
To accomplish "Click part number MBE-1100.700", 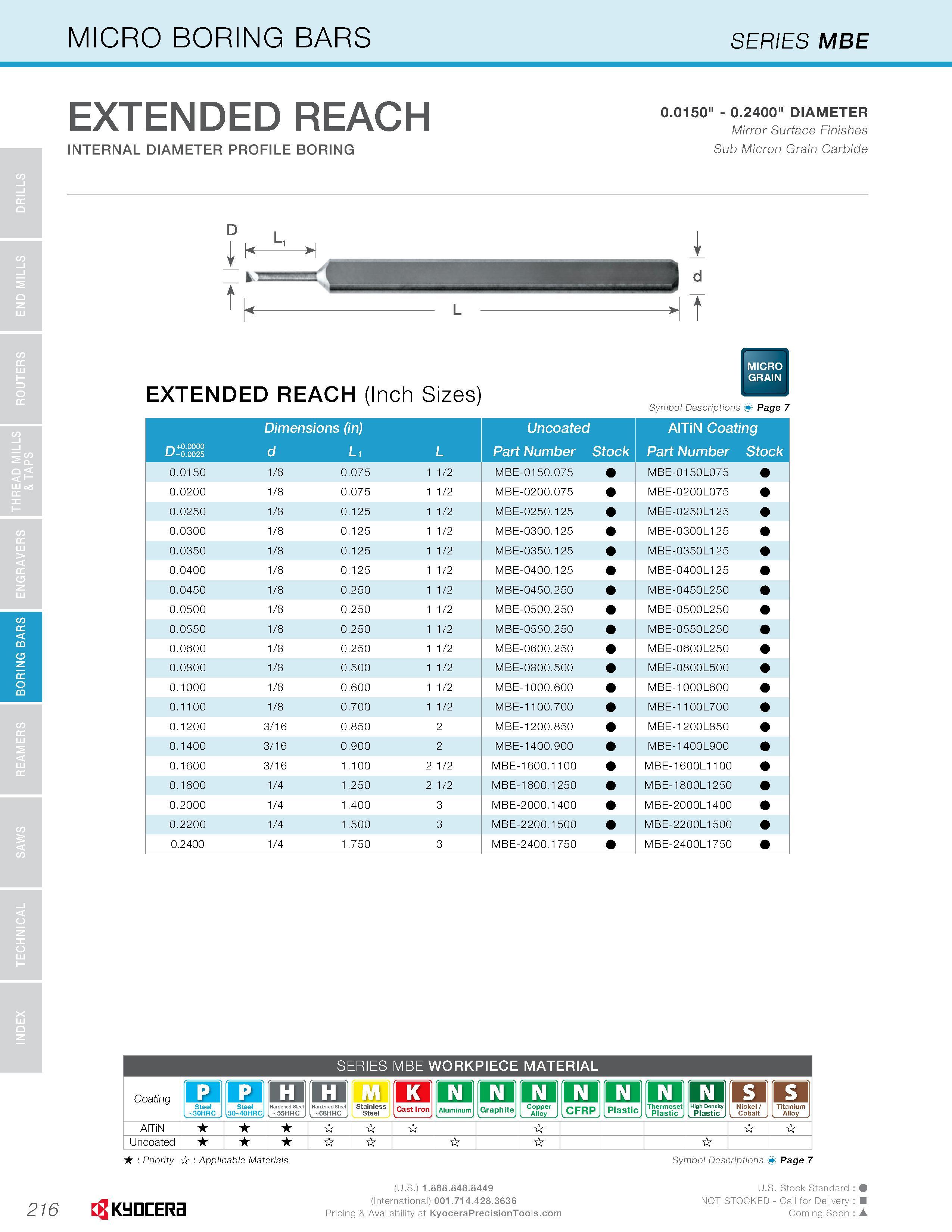I will (x=534, y=707).
